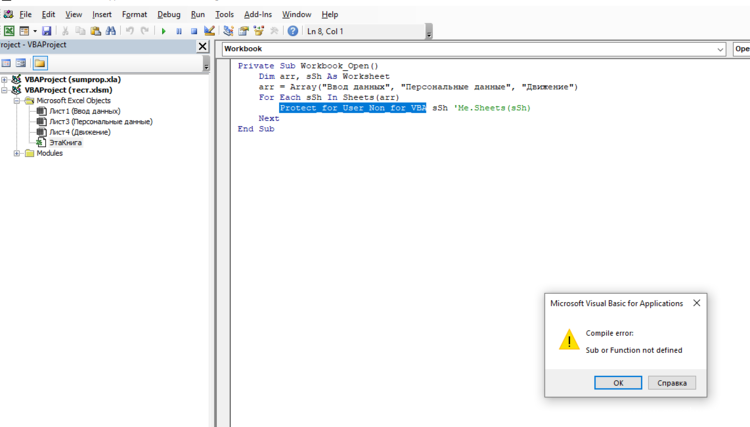Click the Reset stop icon
The height and width of the screenshot is (427, 750).
tap(194, 31)
